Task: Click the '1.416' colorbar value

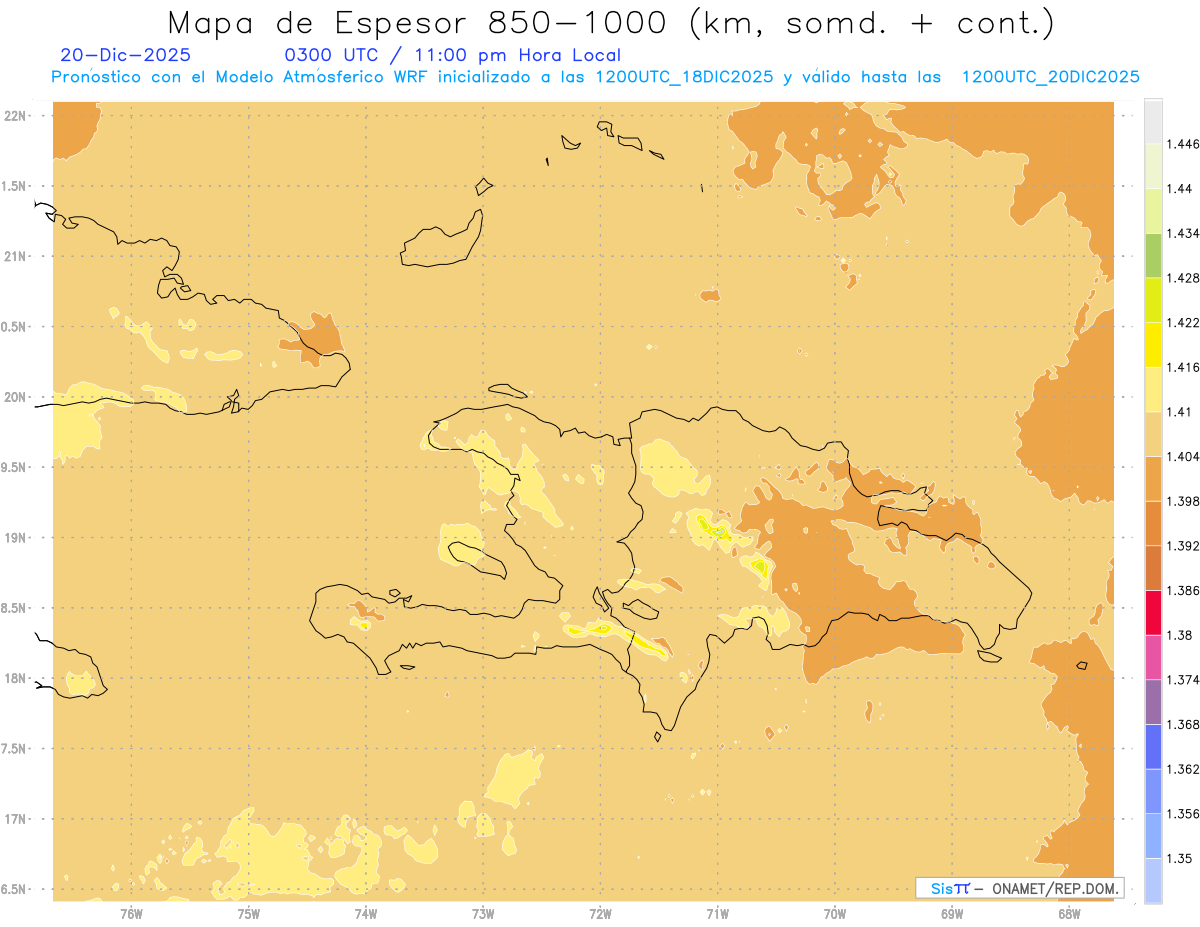Action: 1183,367
